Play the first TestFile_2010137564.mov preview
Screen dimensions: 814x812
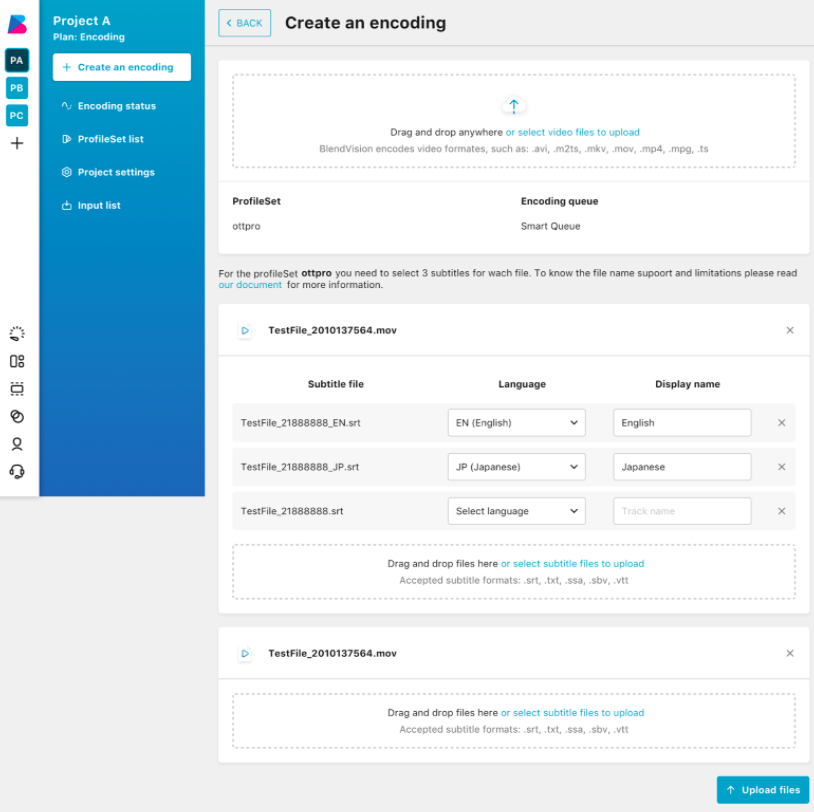[x=245, y=330]
